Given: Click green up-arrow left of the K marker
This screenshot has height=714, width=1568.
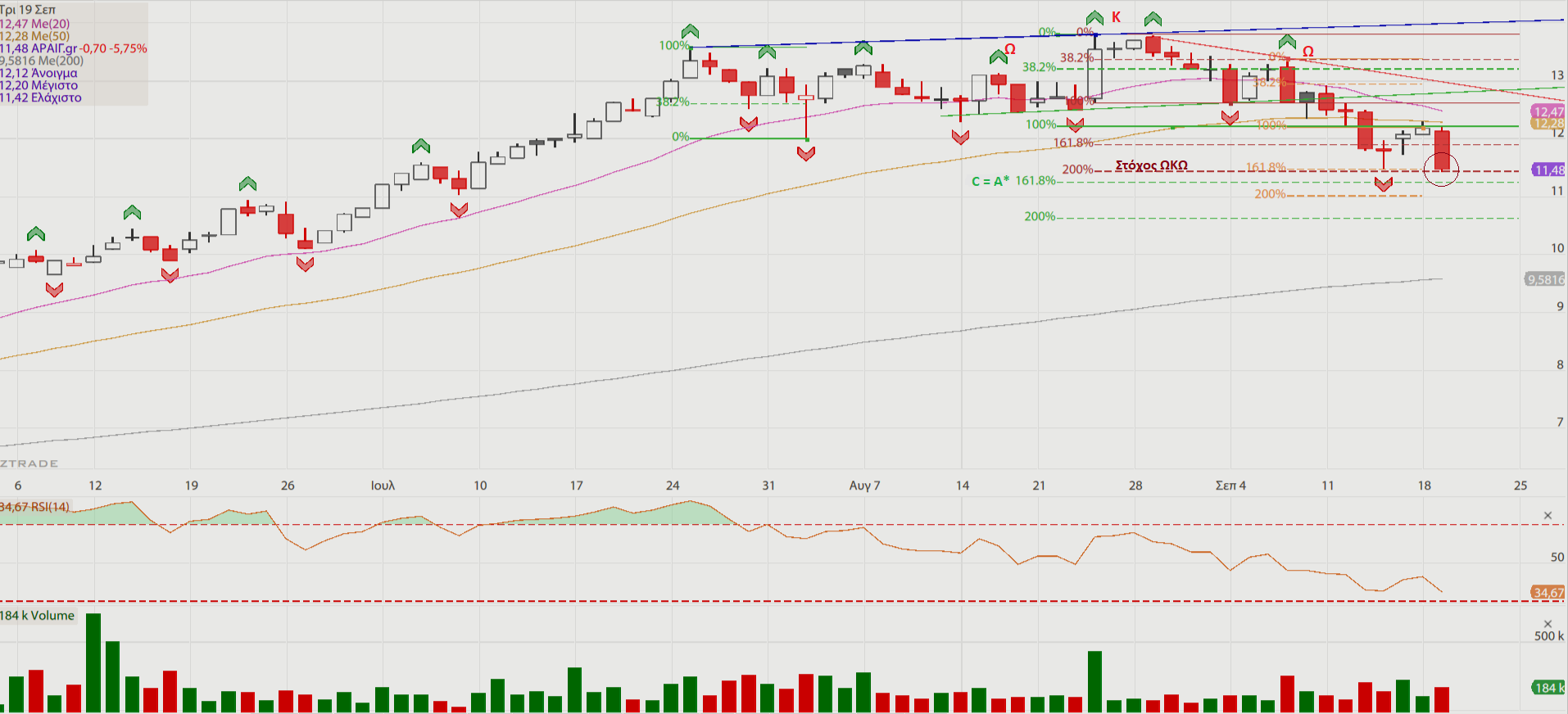Looking at the screenshot, I should tap(1094, 18).
